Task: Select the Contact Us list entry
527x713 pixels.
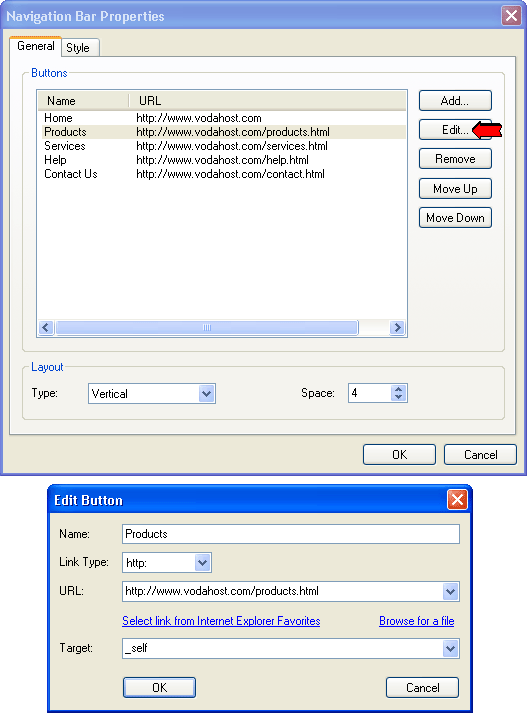Action: pyautogui.click(x=222, y=174)
